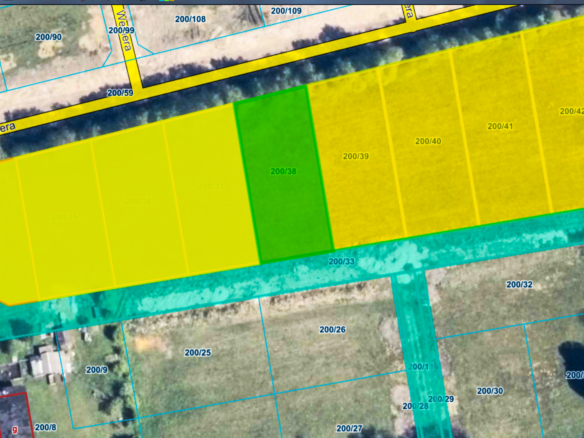The width and height of the screenshot is (584, 438).
Task: Select parcel labeled 200/30
Action: tap(490, 391)
